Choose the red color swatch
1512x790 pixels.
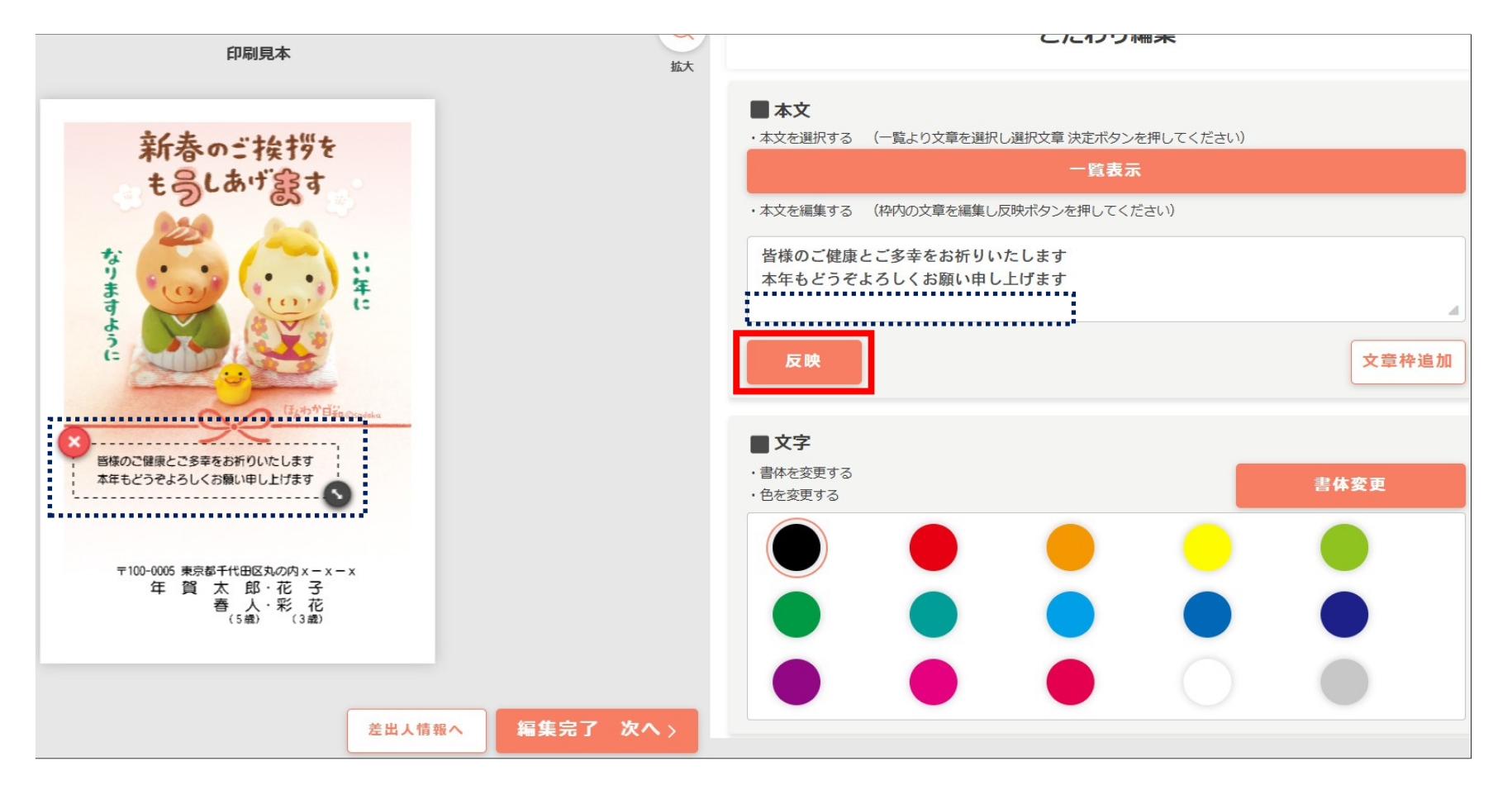coord(932,545)
